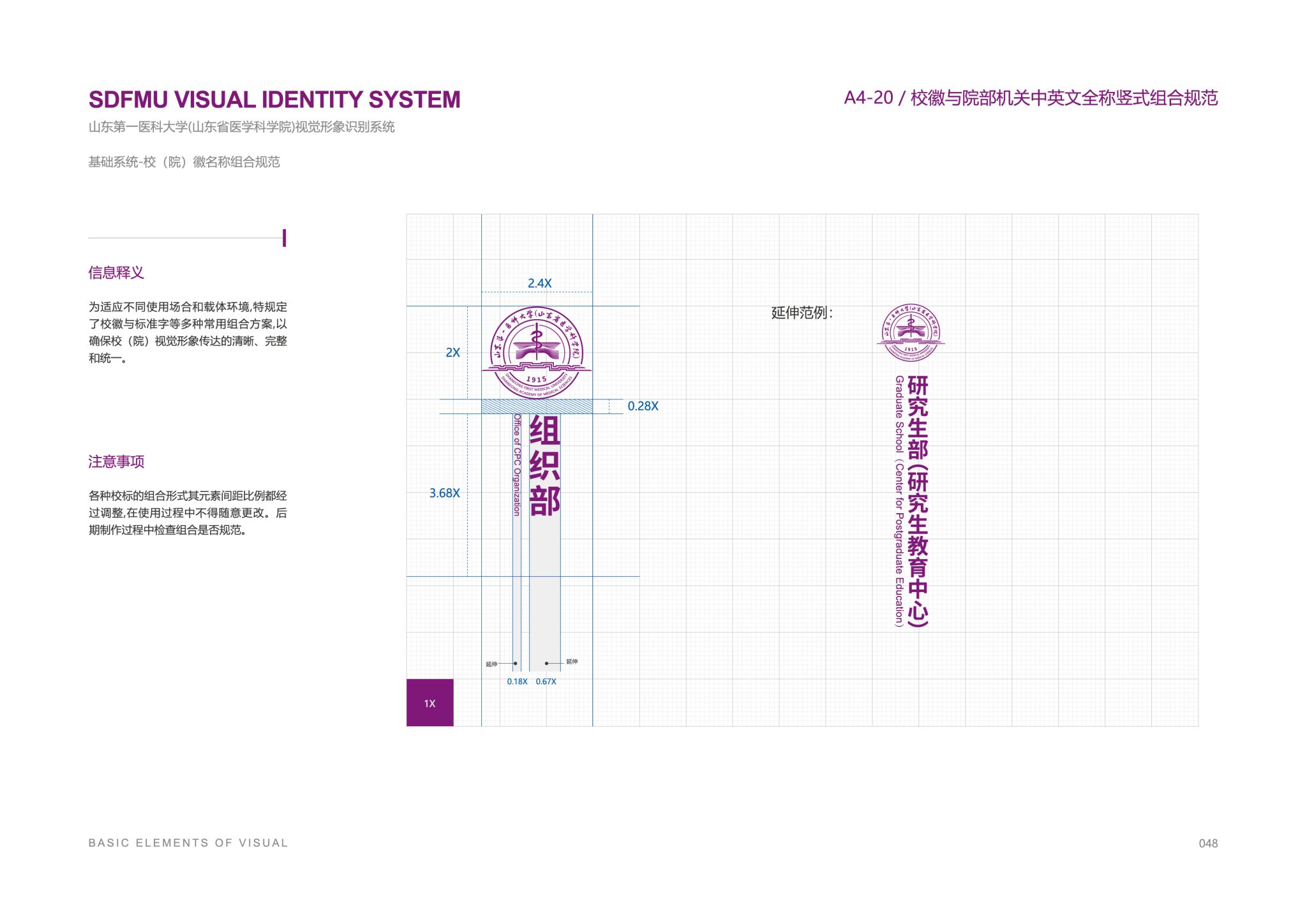Image resolution: width=1307 pixels, height=924 pixels.
Task: Click the small emblem in extension example
Action: (911, 332)
